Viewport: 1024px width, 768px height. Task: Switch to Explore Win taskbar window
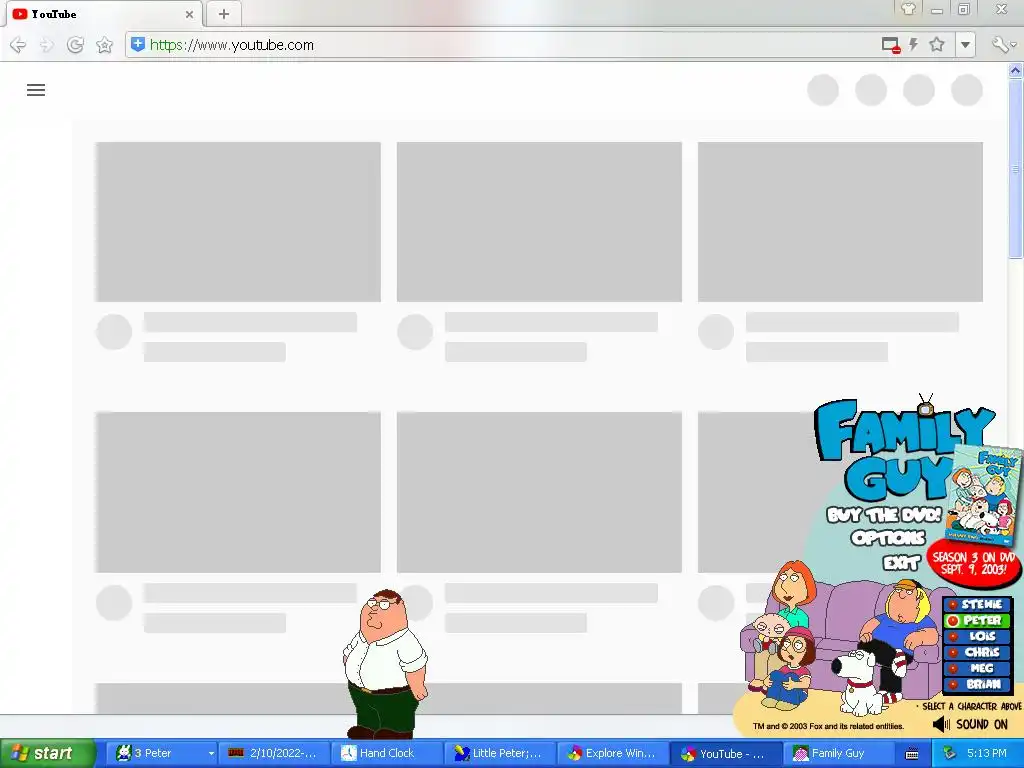point(613,754)
